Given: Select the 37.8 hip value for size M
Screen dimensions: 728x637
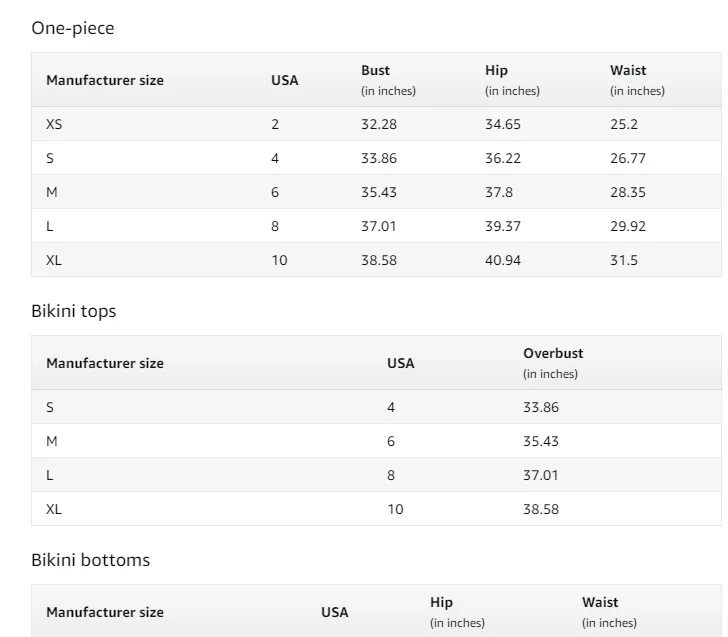Looking at the screenshot, I should (x=499, y=192).
